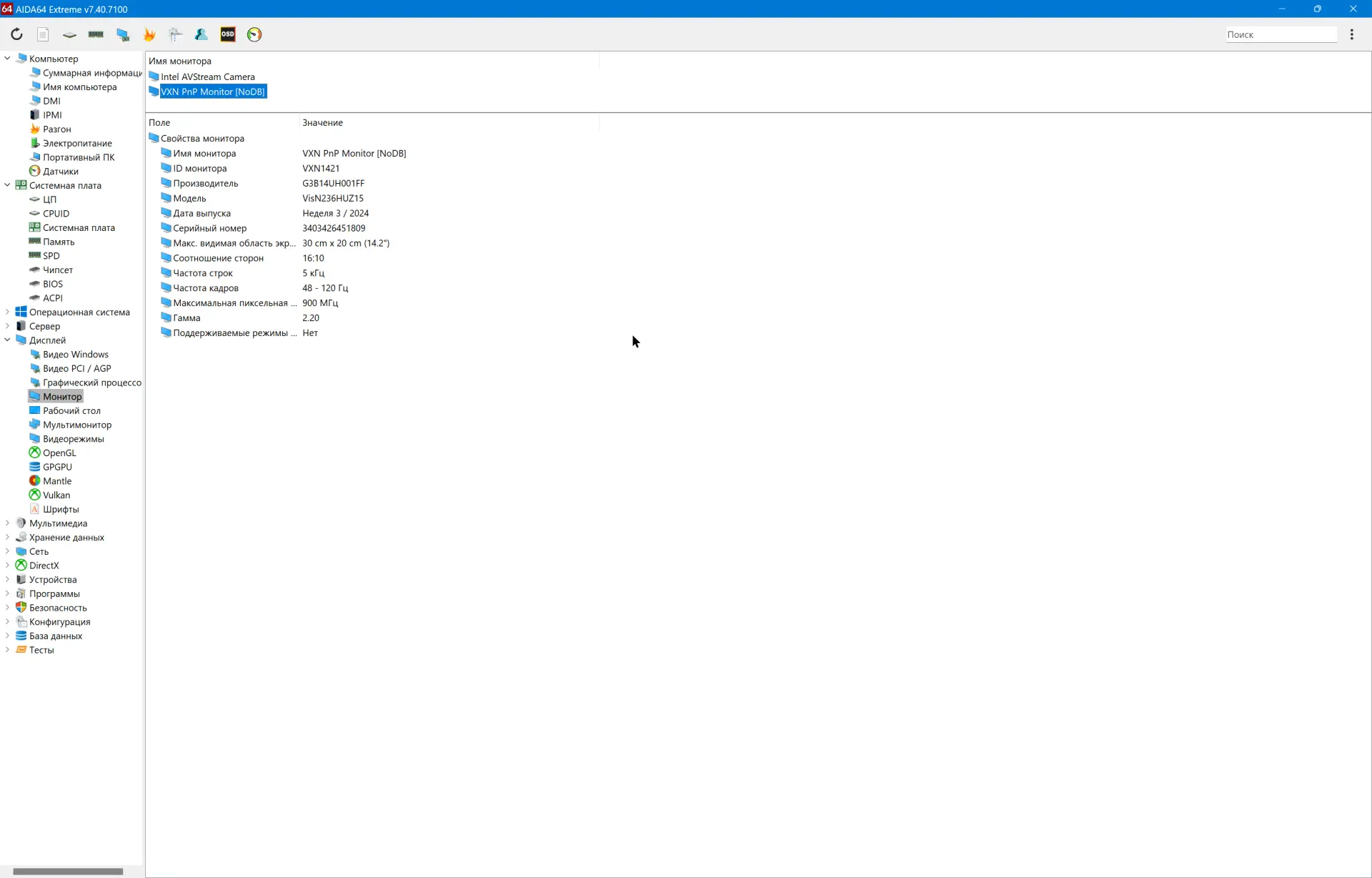Screen dimensions: 1372x878
Task: Open the Видео Windows page
Action: [76, 354]
